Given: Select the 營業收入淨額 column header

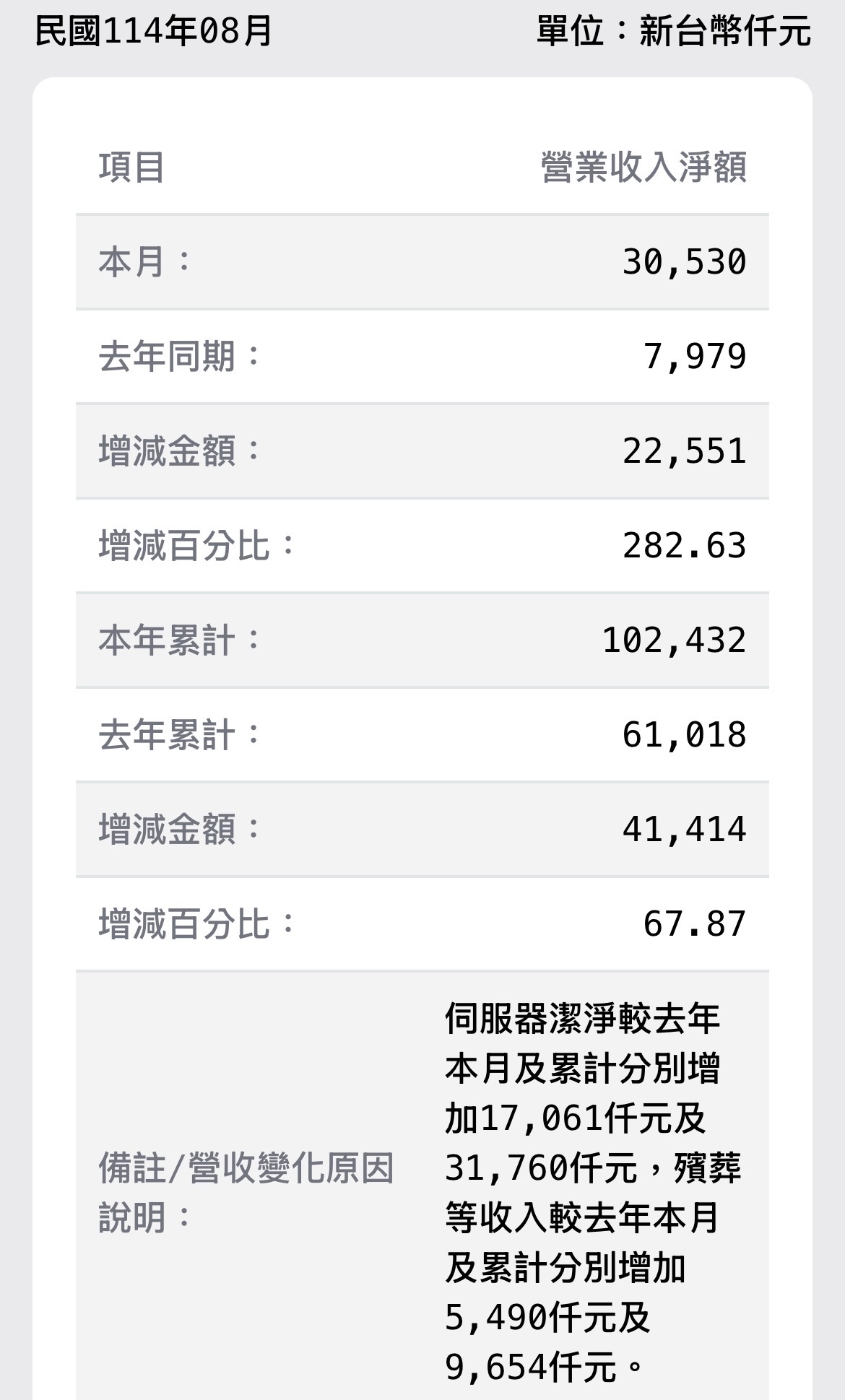Looking at the screenshot, I should [x=643, y=168].
